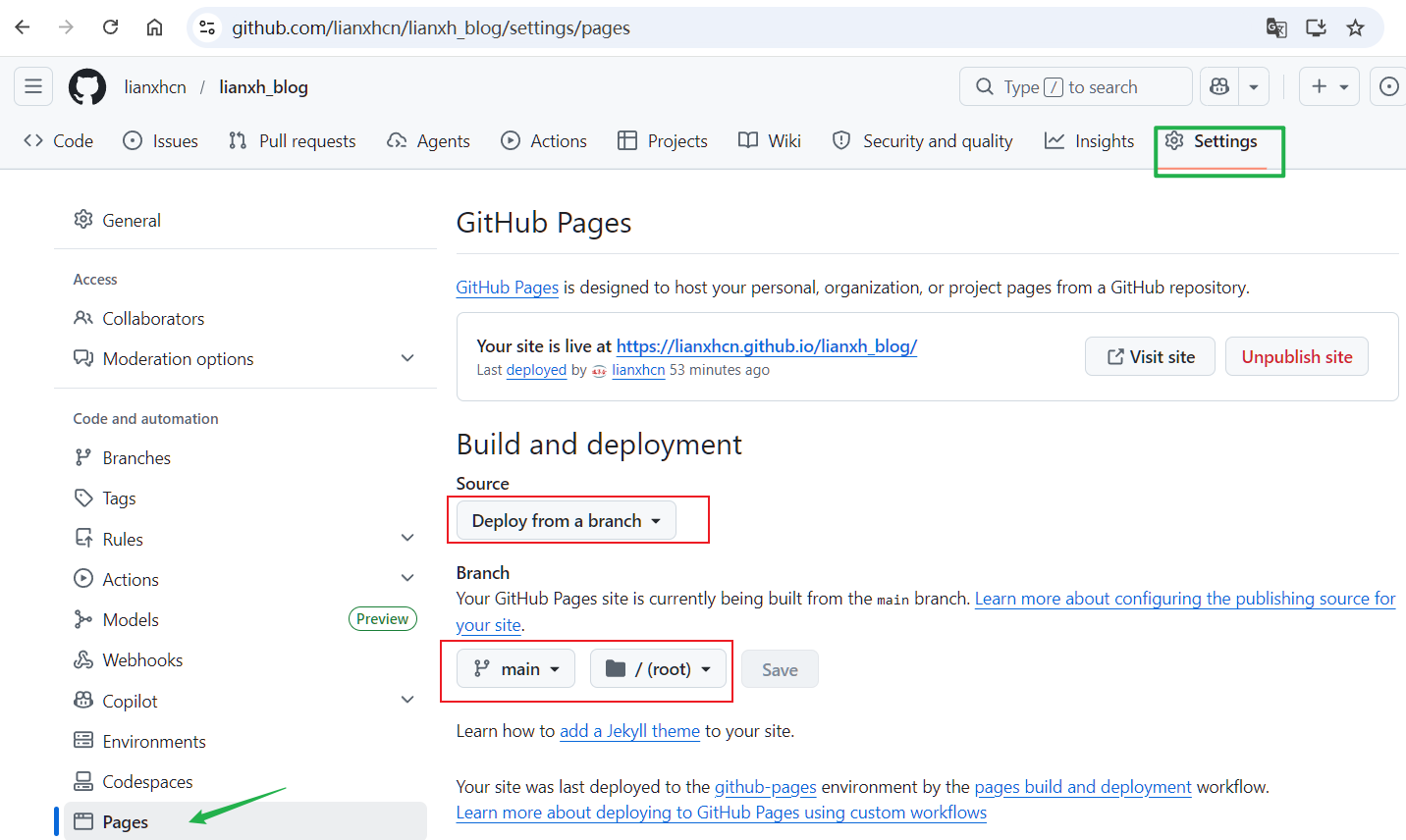Open the Copilot dropdown arrow in header
This screenshot has width=1406, height=840.
[x=1254, y=86]
